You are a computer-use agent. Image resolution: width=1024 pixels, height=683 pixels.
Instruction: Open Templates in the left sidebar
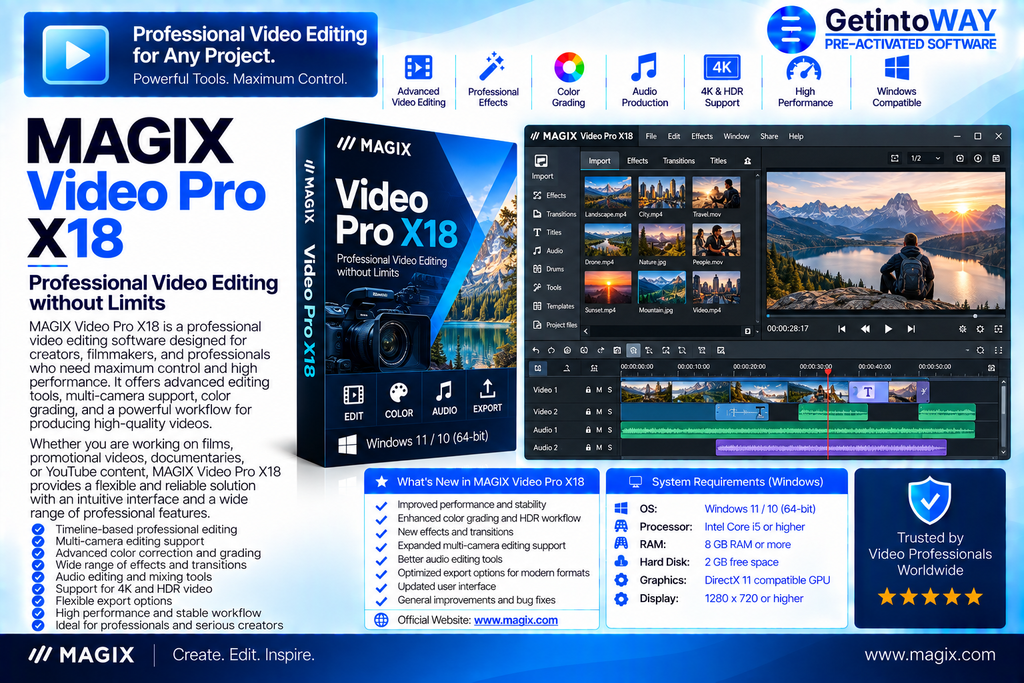(x=554, y=306)
